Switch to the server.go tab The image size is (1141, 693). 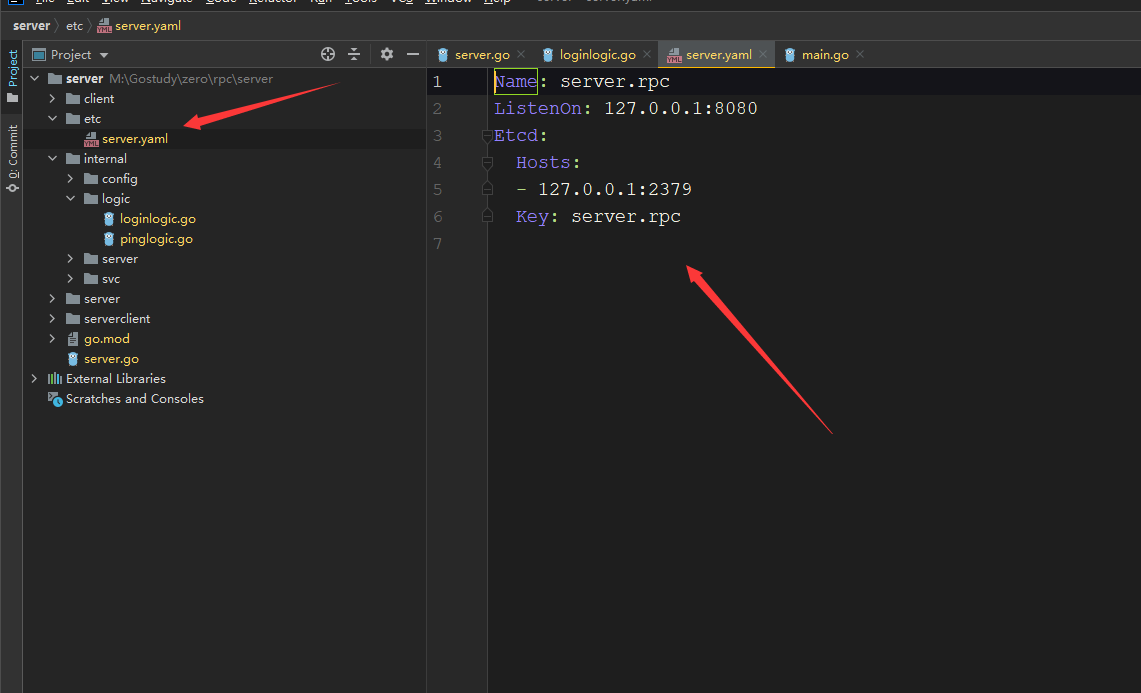(x=482, y=55)
